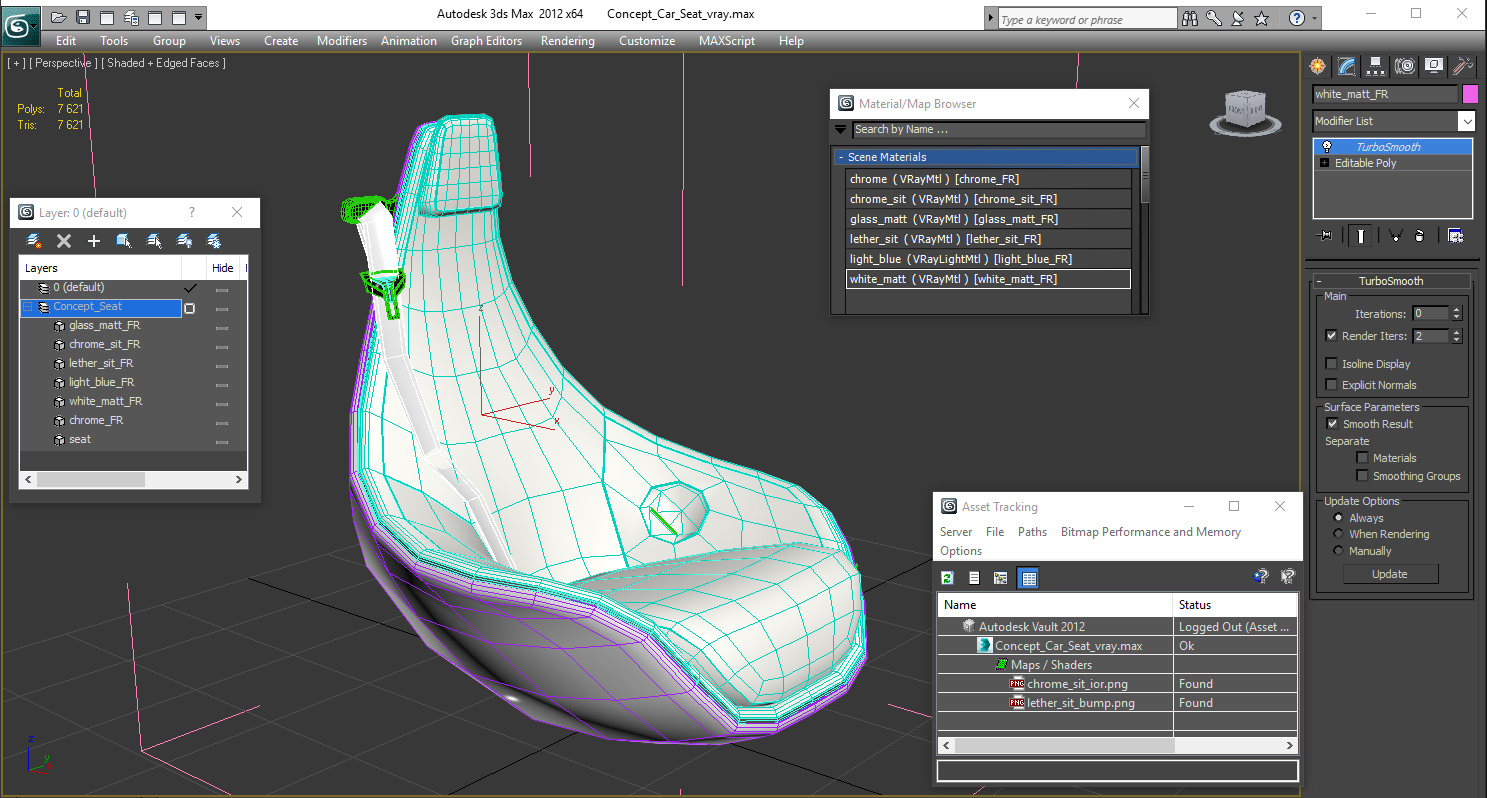1487x798 pixels.
Task: Click Configure Modifier Sets icon
Action: coord(1455,236)
